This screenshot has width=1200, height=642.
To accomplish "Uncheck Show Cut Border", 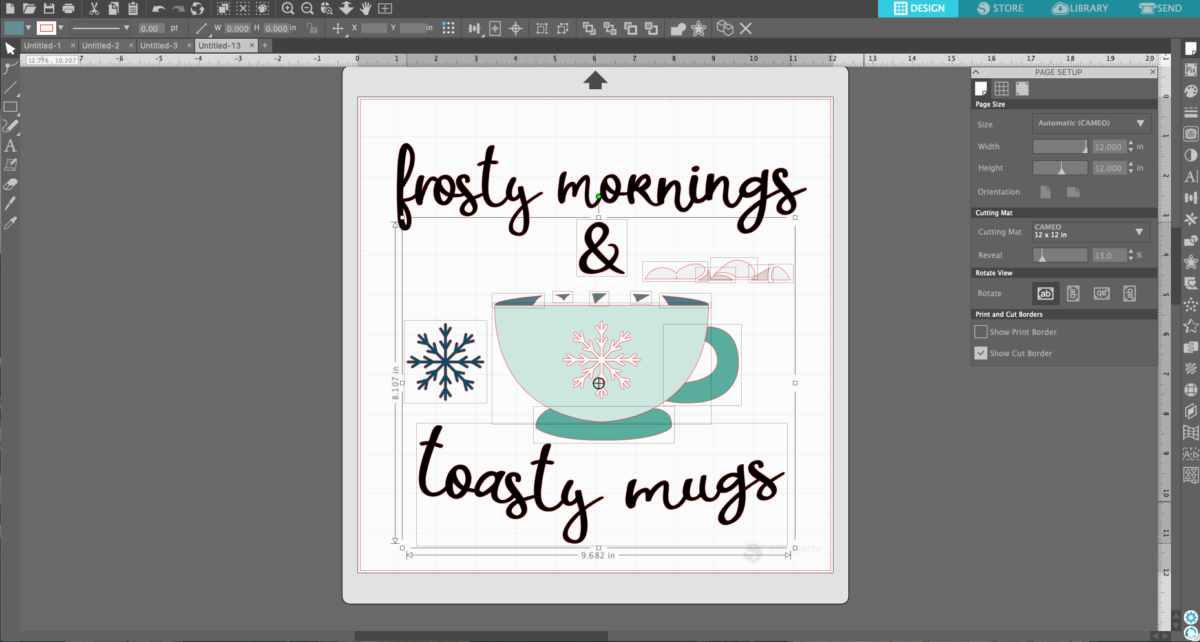I will point(980,353).
